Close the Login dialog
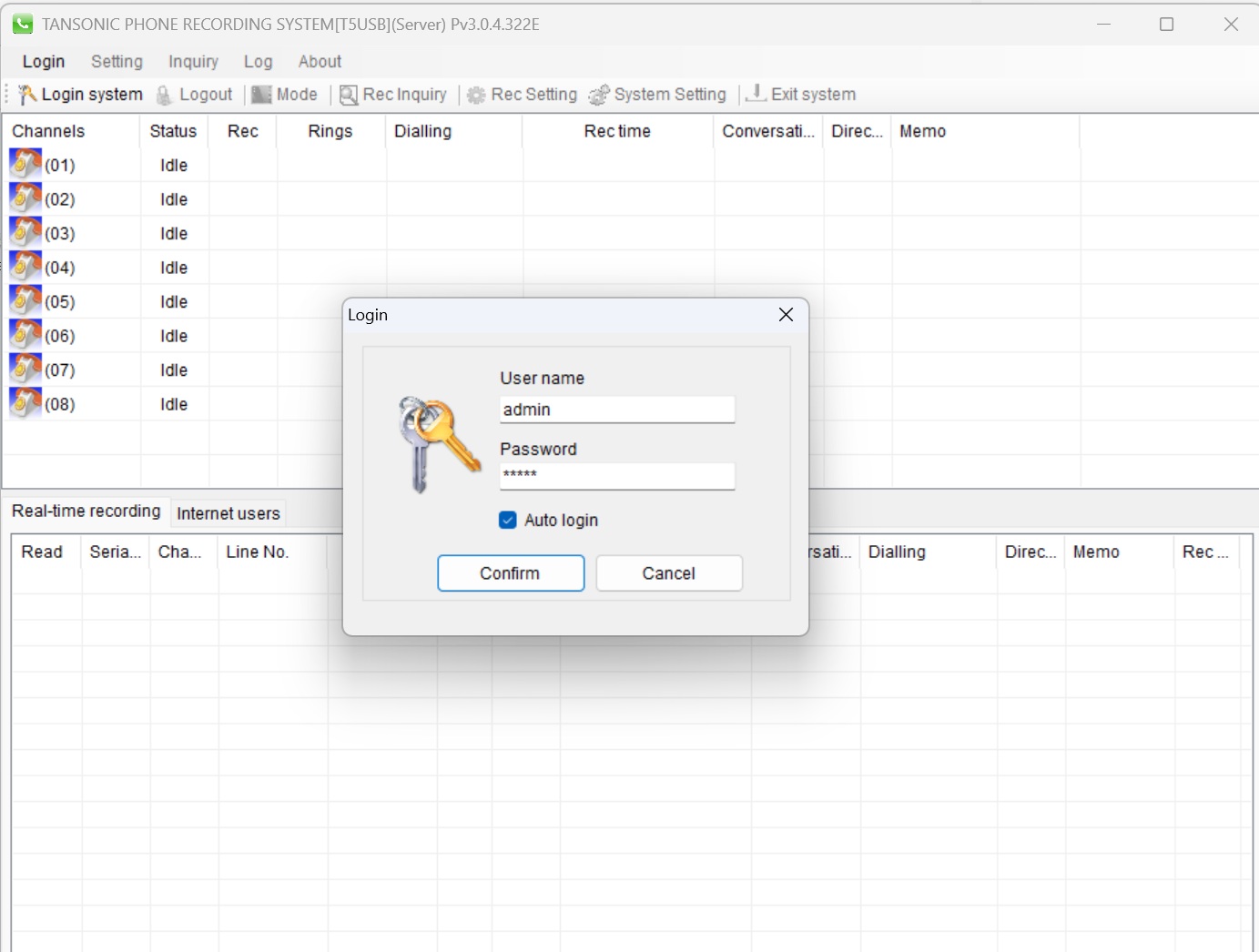The width and height of the screenshot is (1259, 952). tap(786, 315)
